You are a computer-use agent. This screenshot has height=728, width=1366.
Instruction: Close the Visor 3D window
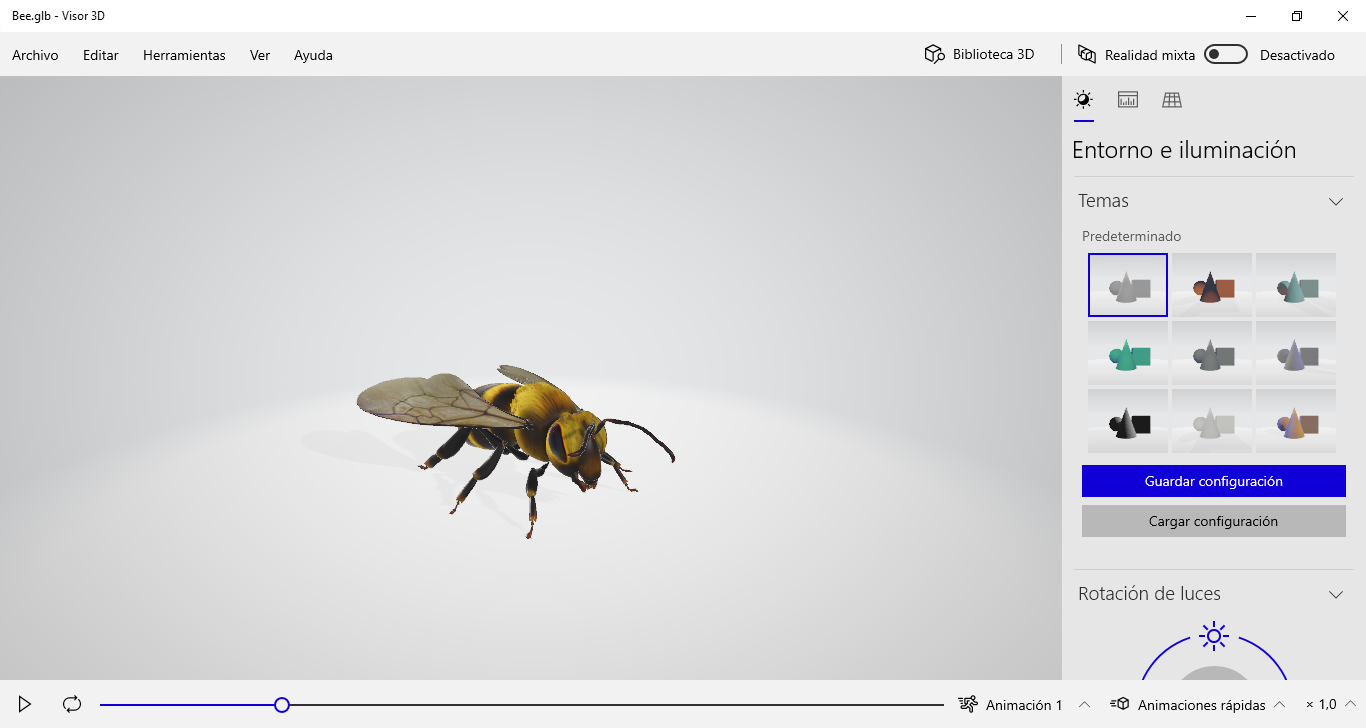click(x=1343, y=16)
